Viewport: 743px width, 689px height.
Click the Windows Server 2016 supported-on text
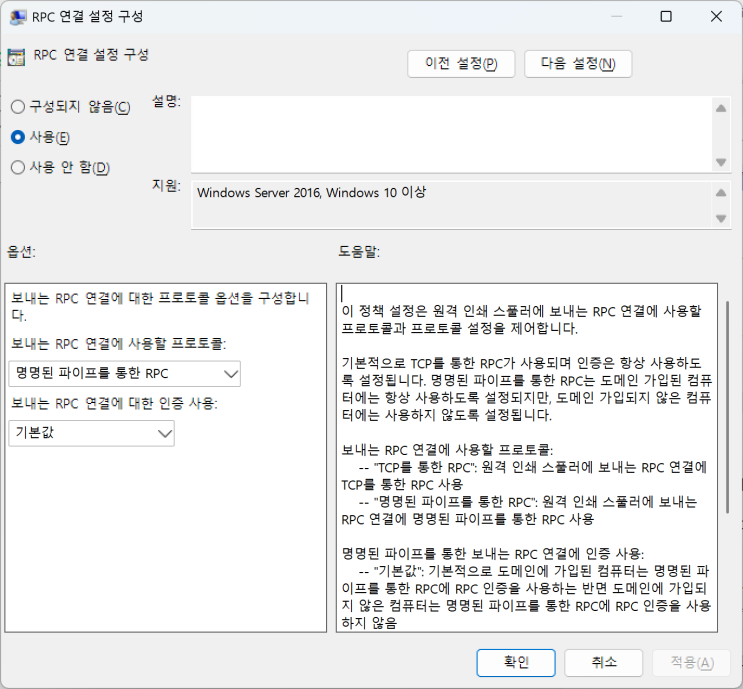pos(311,193)
